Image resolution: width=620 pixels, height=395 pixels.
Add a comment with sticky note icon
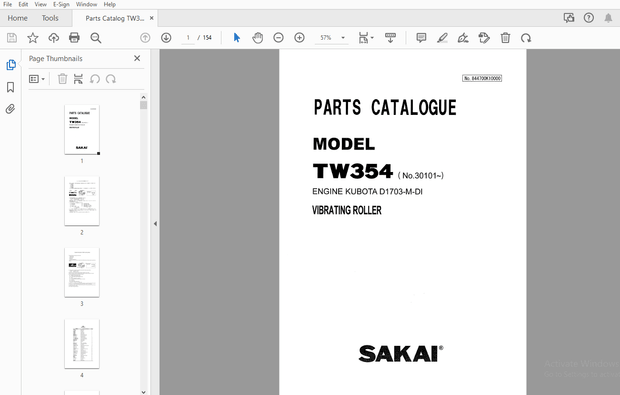point(421,38)
